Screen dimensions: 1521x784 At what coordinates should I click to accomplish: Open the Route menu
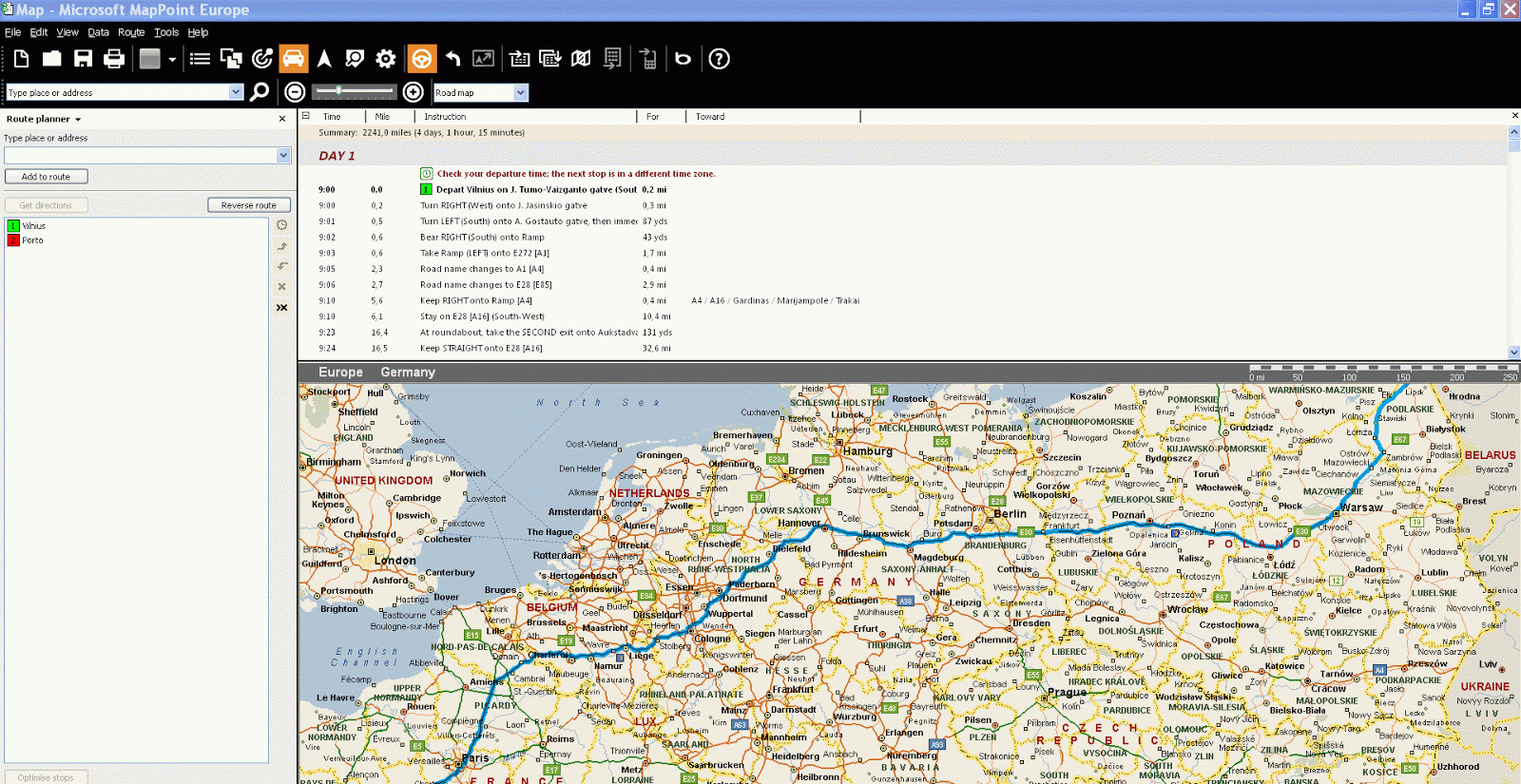pos(131,32)
